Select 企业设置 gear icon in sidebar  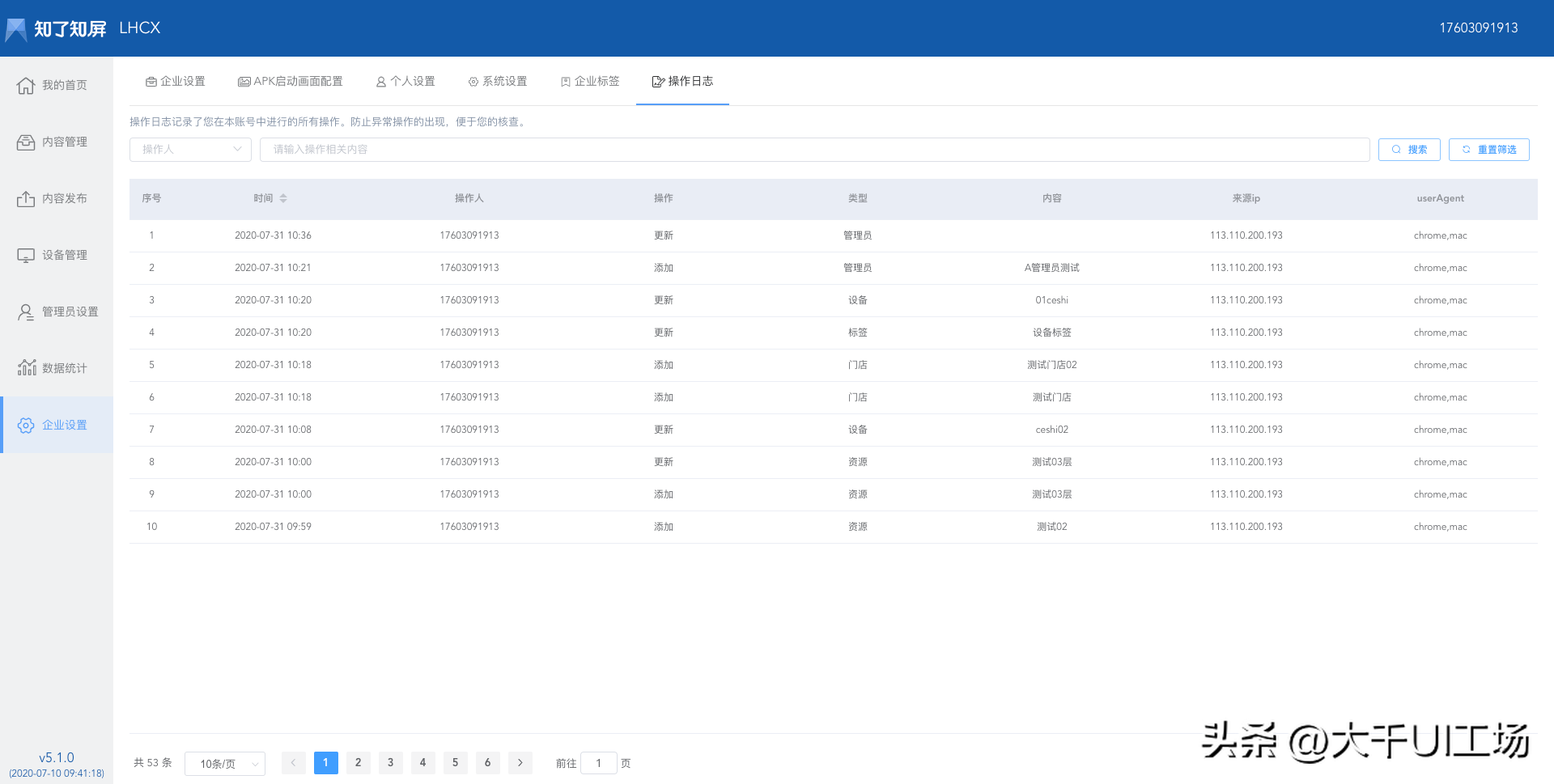pos(26,425)
